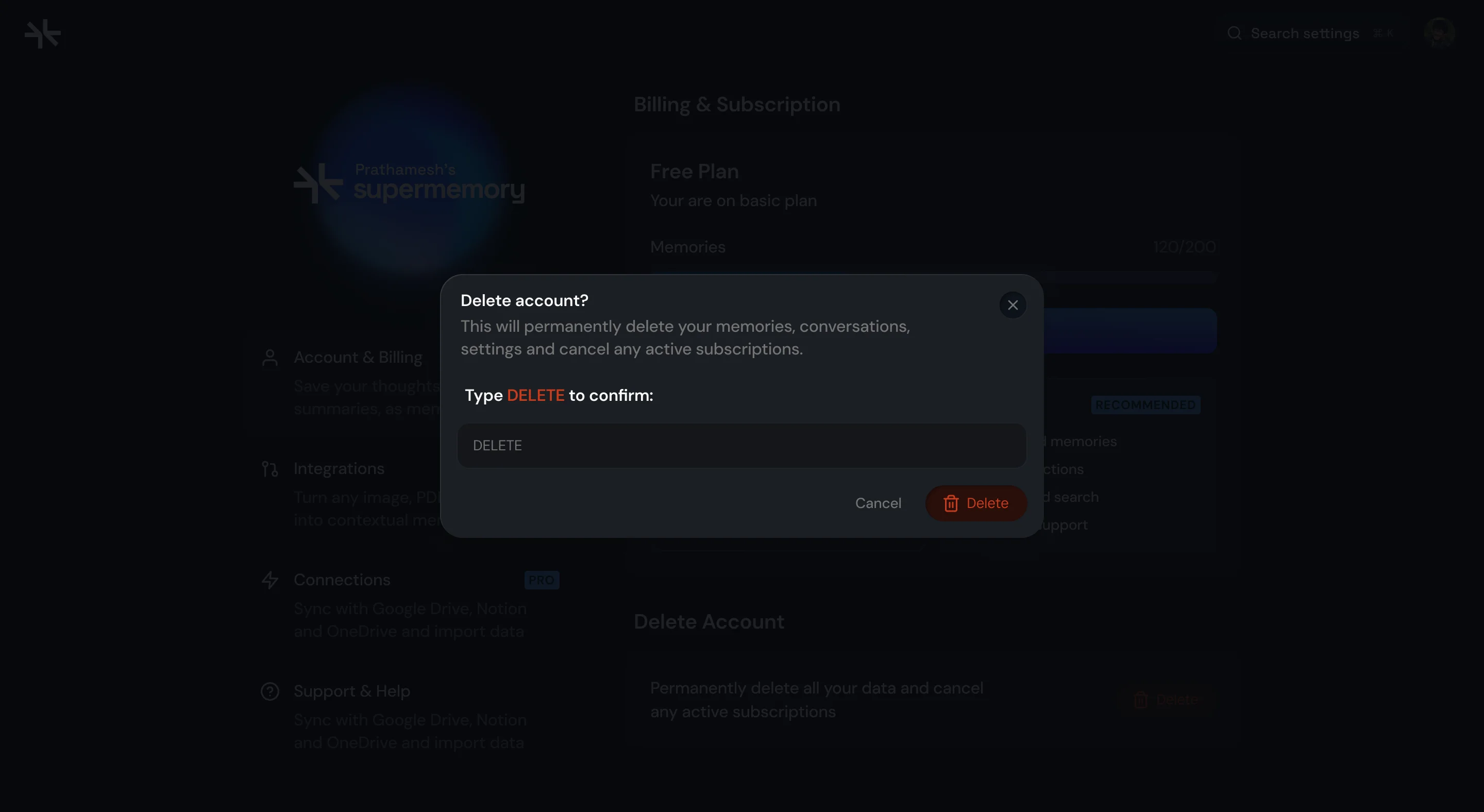1484x812 pixels.
Task: Click the Support & Help question mark icon
Action: coord(269,691)
